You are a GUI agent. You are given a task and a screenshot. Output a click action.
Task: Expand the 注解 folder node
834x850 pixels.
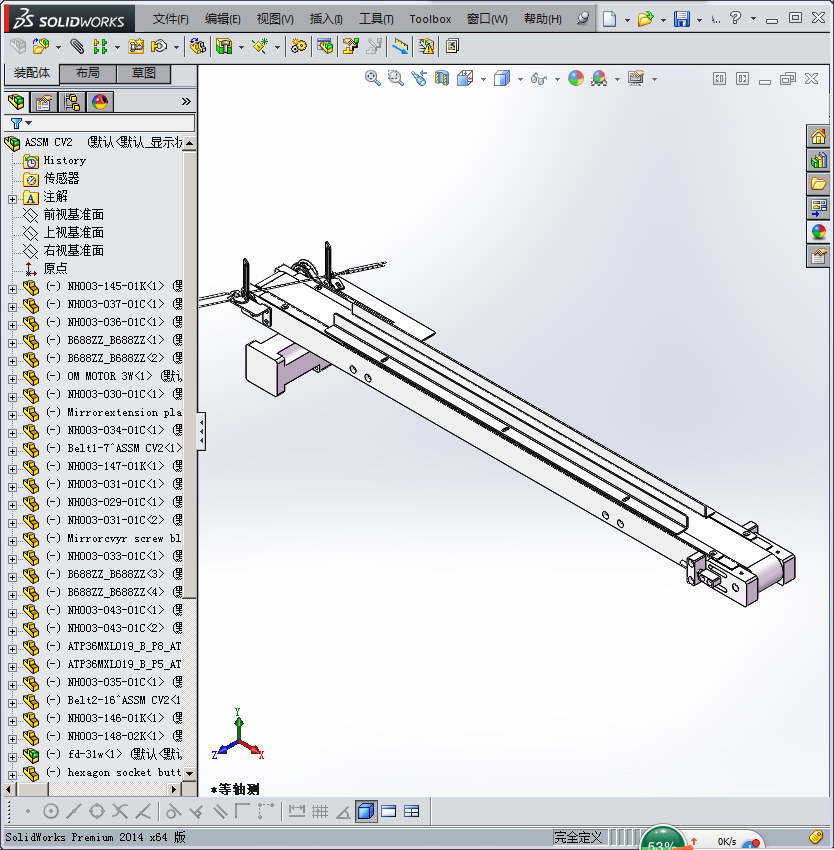tap(12, 199)
